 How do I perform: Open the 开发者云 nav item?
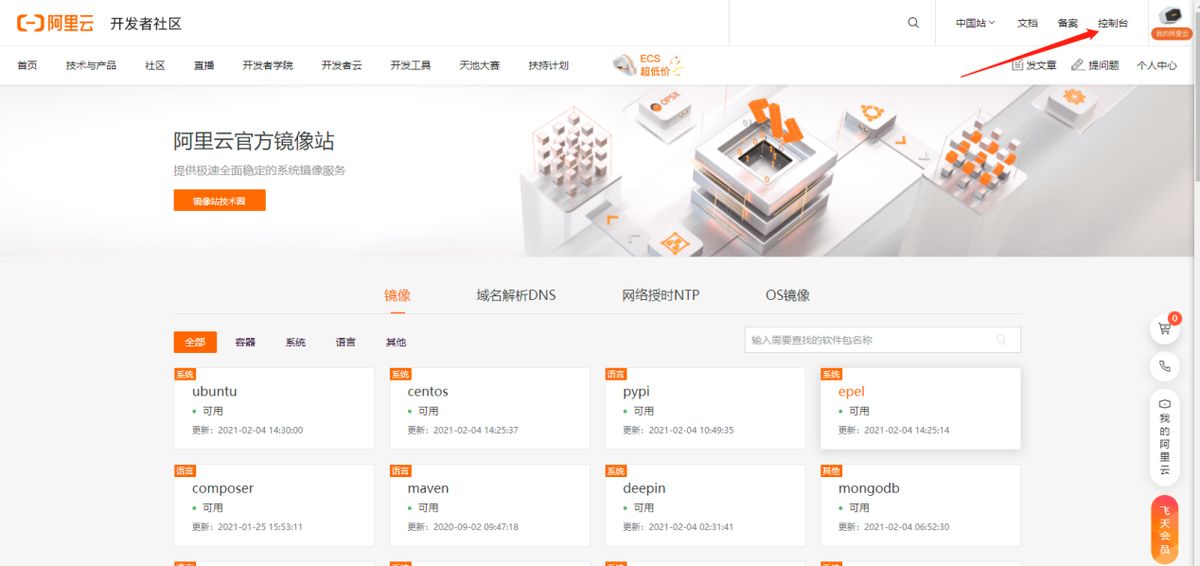point(342,65)
